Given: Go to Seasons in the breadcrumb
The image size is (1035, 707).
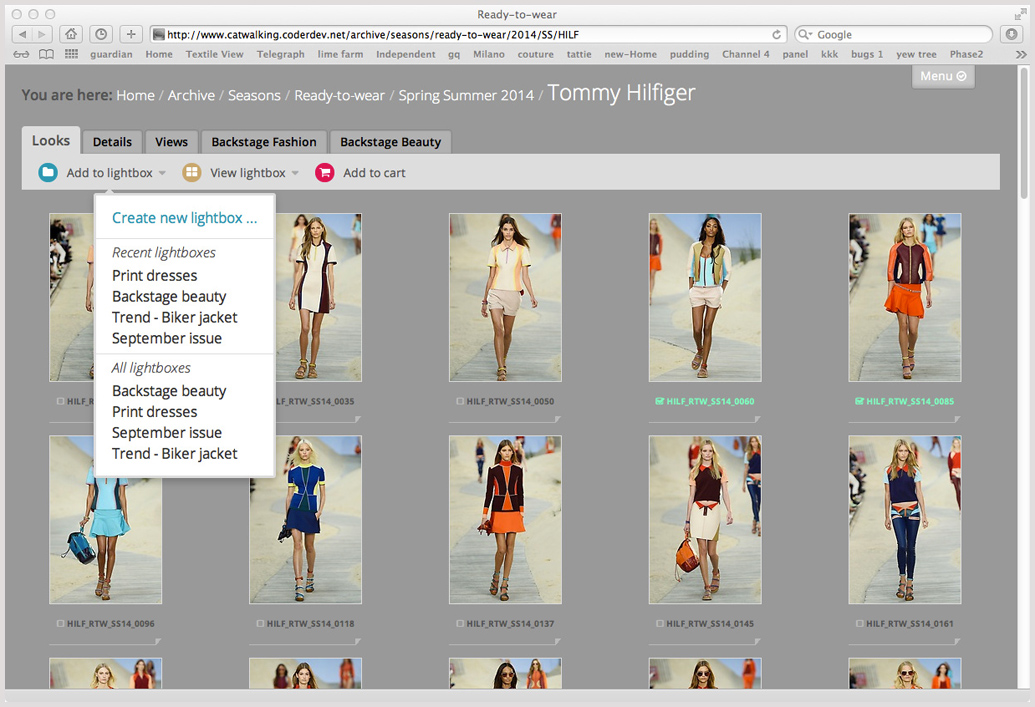Looking at the screenshot, I should (254, 96).
